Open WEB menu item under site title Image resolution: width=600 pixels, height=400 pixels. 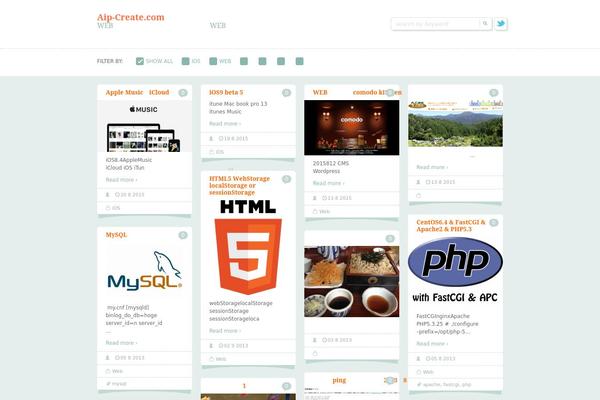tap(105, 26)
